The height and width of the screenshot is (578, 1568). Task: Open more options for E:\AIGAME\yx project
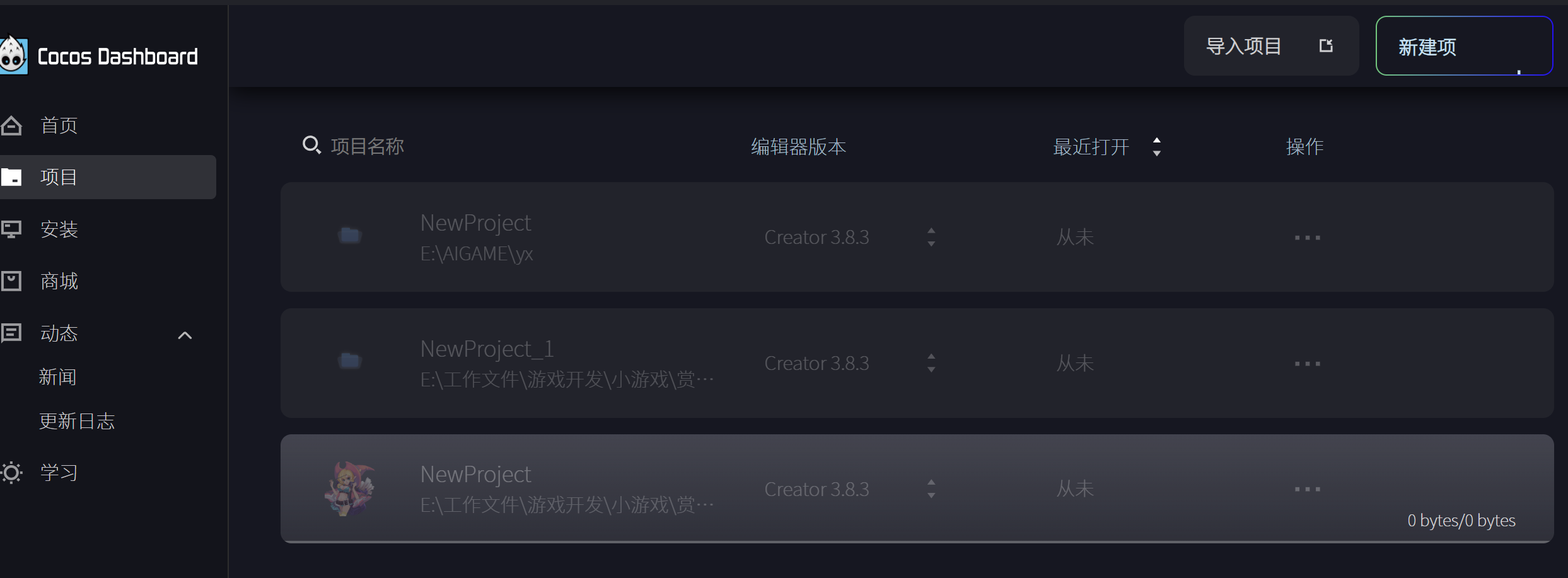tap(1307, 238)
